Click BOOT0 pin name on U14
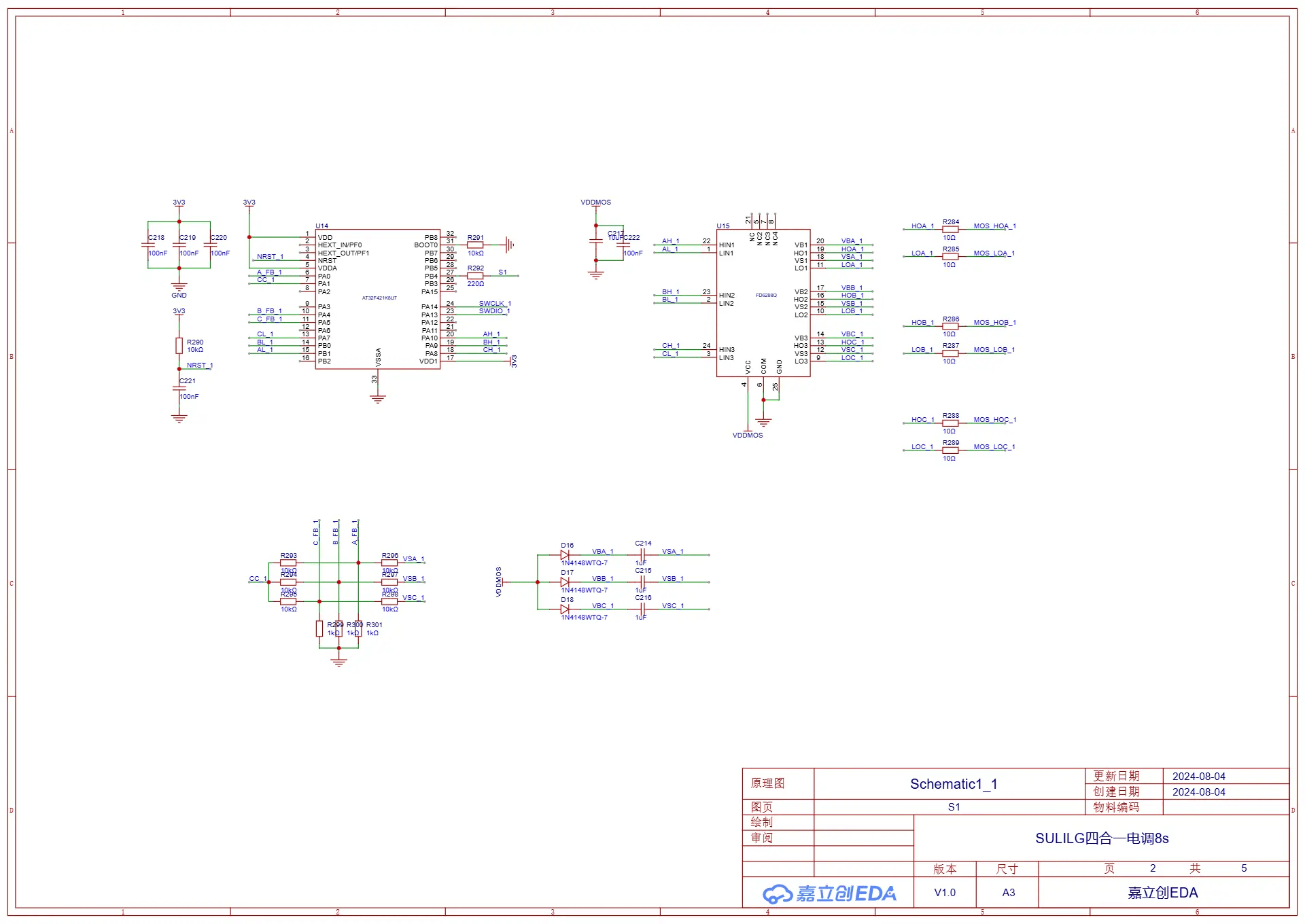Viewport: 1305px width, 924px height. click(x=425, y=245)
